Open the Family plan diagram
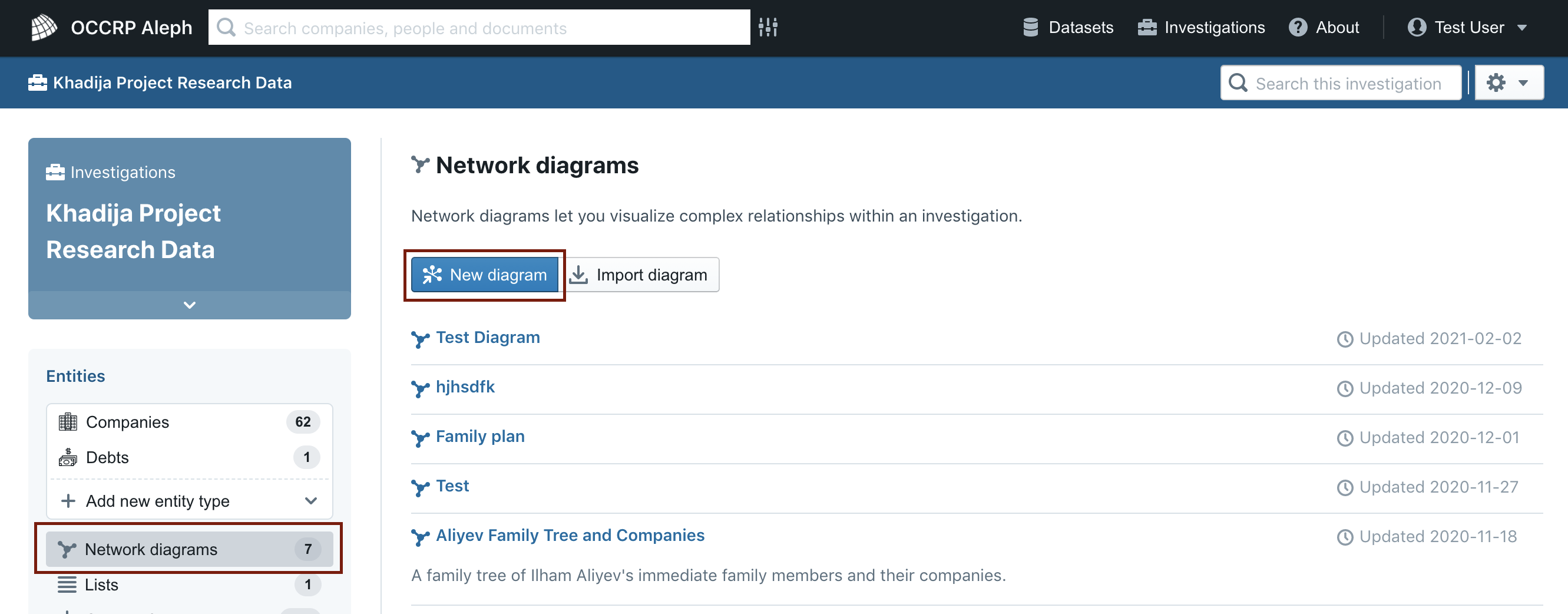Viewport: 1568px width, 614px height. [x=480, y=436]
